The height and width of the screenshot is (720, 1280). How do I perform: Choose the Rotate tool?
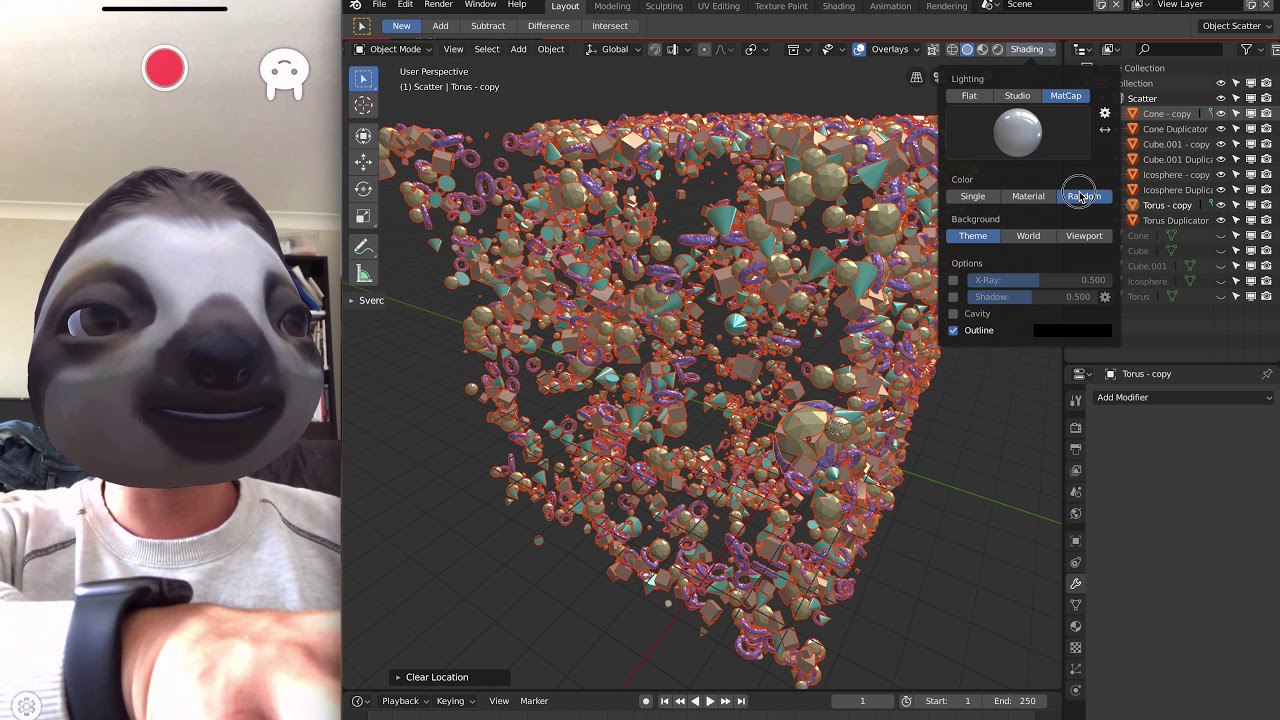pos(363,189)
